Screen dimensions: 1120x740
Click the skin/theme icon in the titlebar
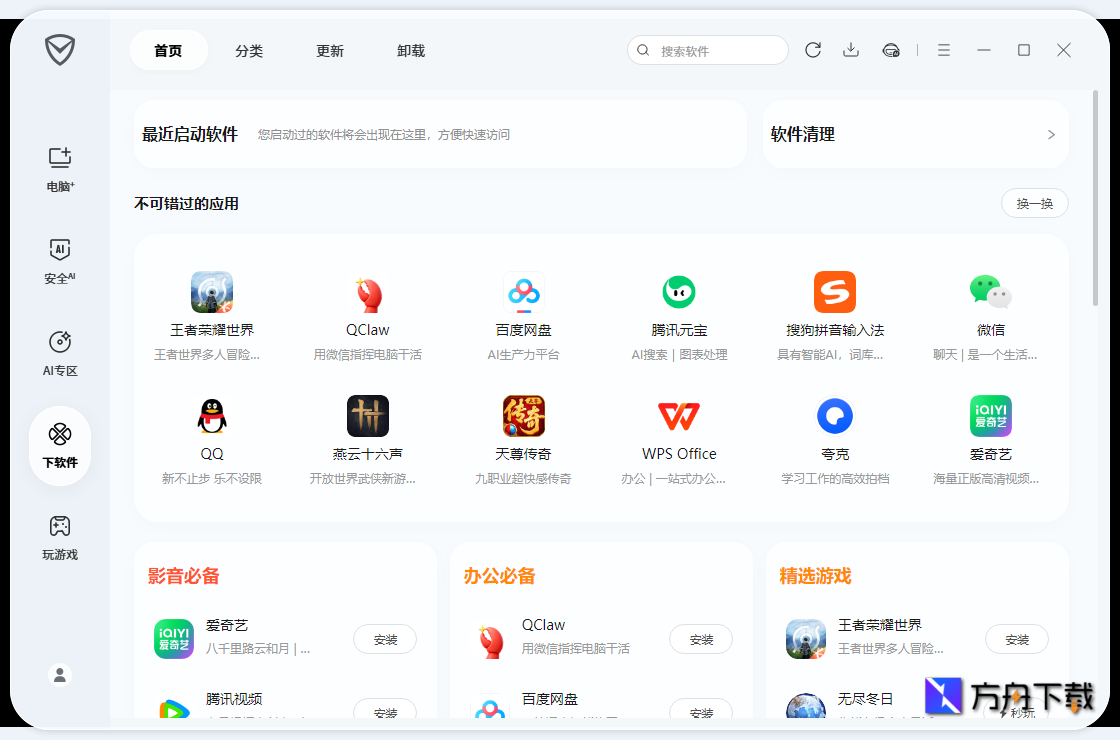[890, 49]
